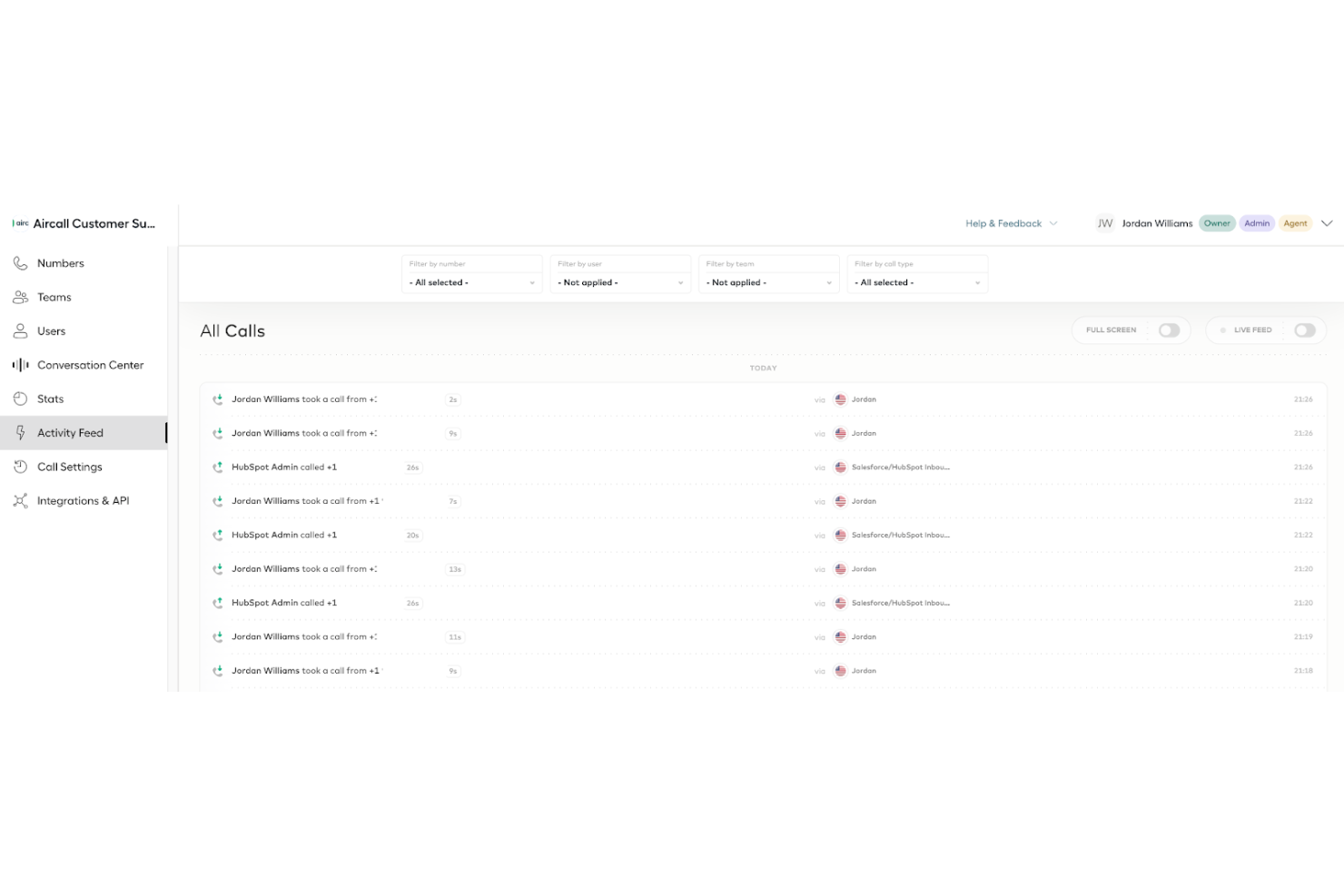
Task: Open the Filter by user dropdown
Action: pos(620,282)
